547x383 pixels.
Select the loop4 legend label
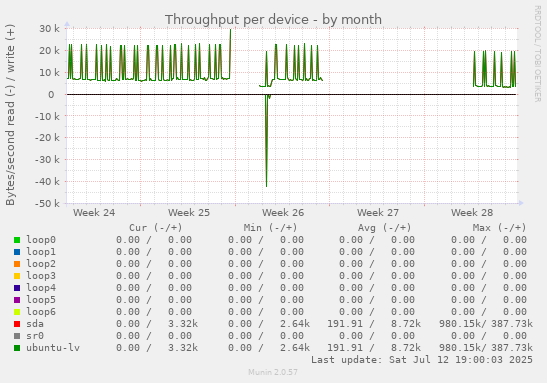[41, 288]
